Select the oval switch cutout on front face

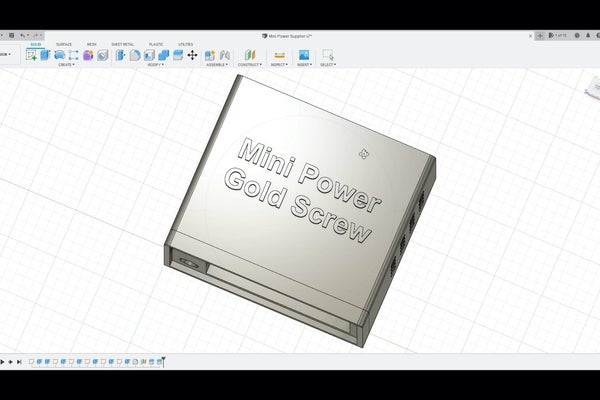[189, 262]
